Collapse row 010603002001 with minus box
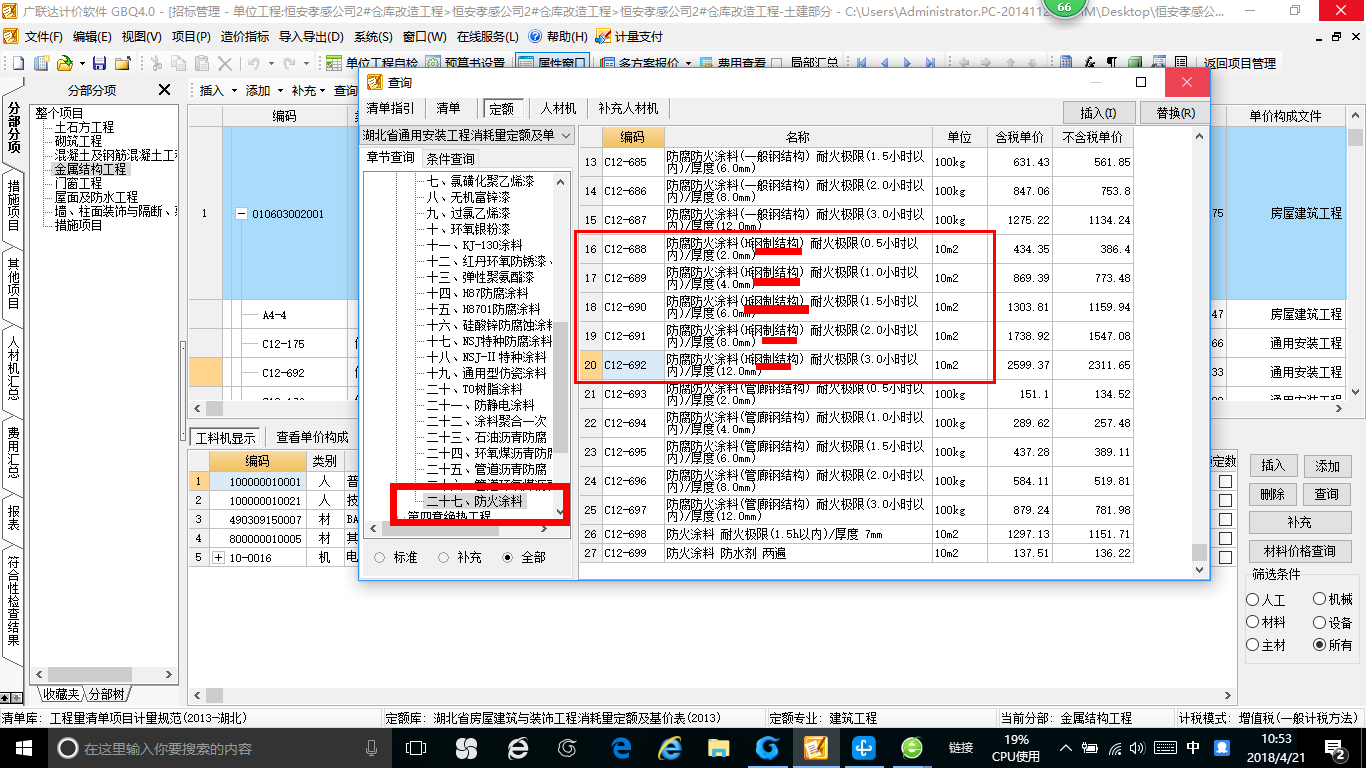The image size is (1366, 768). 241,214
